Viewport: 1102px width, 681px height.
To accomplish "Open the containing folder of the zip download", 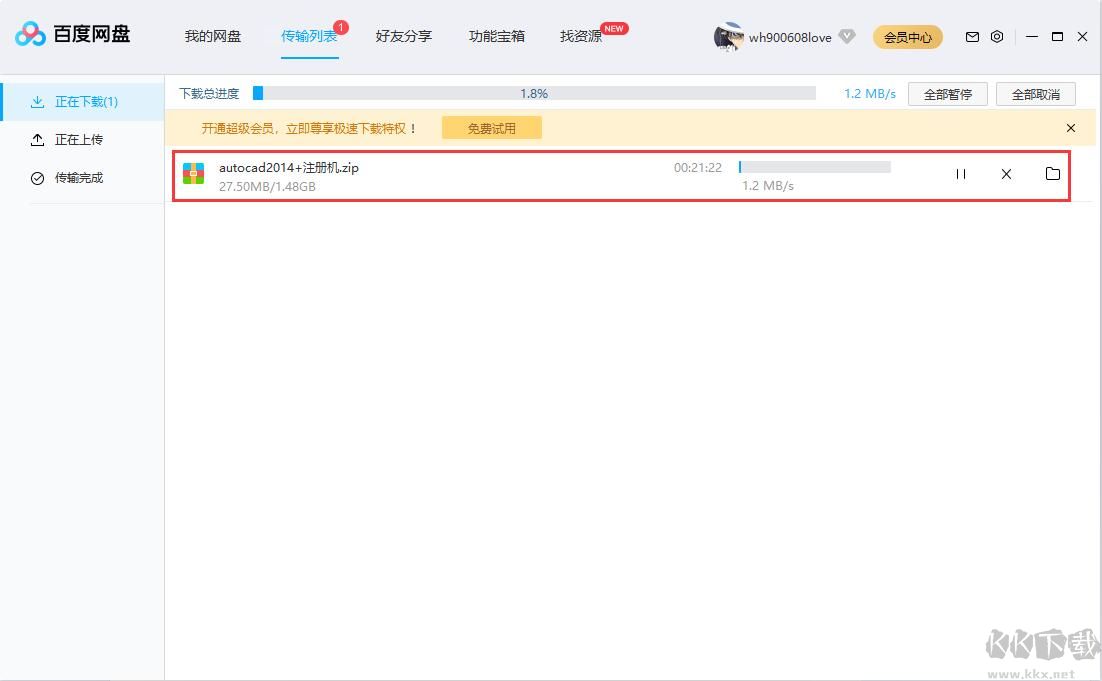I will 1052,173.
